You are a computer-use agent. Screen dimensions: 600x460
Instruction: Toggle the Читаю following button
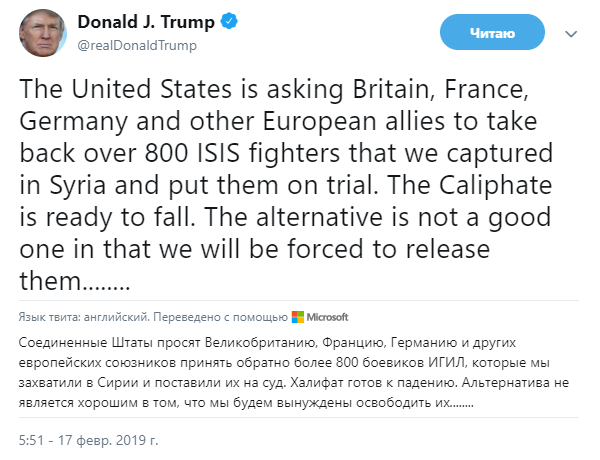tap(491, 34)
